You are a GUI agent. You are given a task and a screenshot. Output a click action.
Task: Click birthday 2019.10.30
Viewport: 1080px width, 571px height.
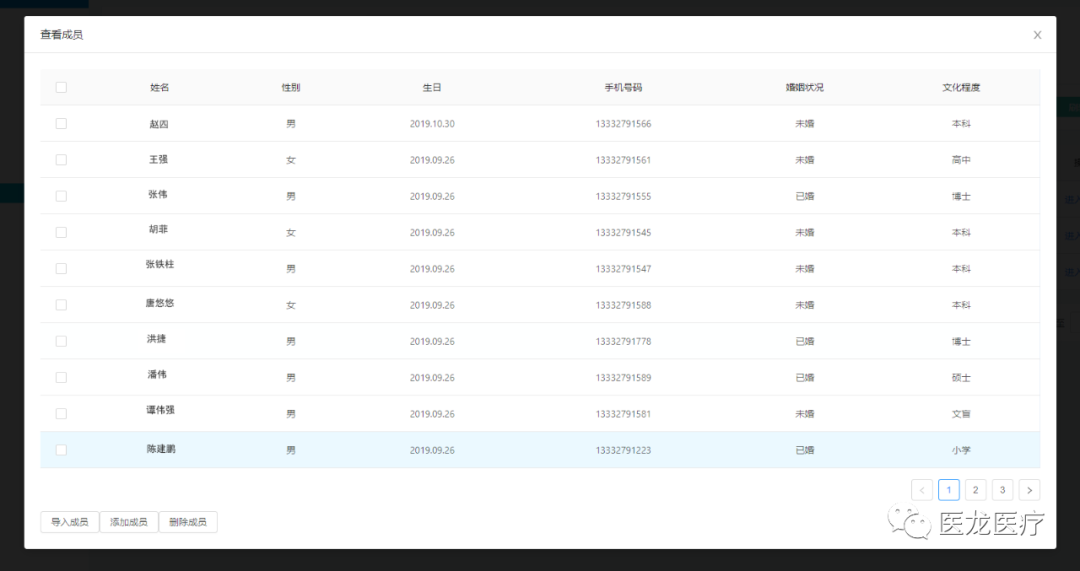(432, 124)
